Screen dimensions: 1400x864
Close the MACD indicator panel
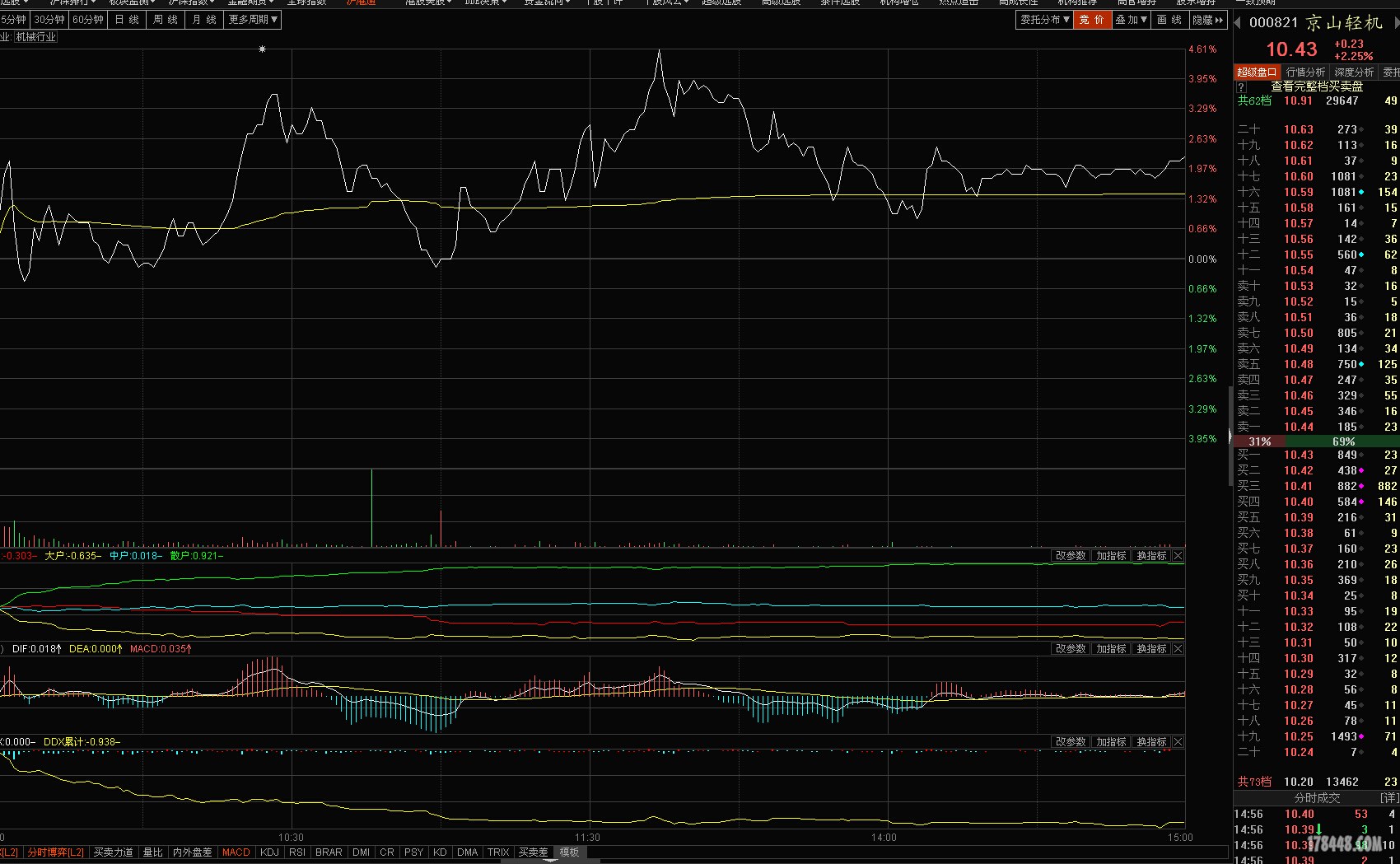pyautogui.click(x=1178, y=649)
